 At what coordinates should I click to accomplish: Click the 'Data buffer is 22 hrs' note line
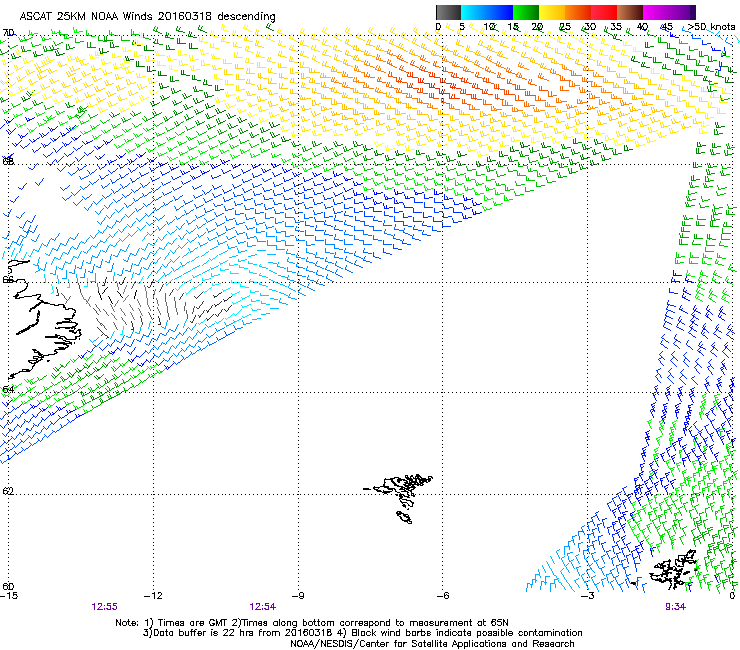pos(362,633)
